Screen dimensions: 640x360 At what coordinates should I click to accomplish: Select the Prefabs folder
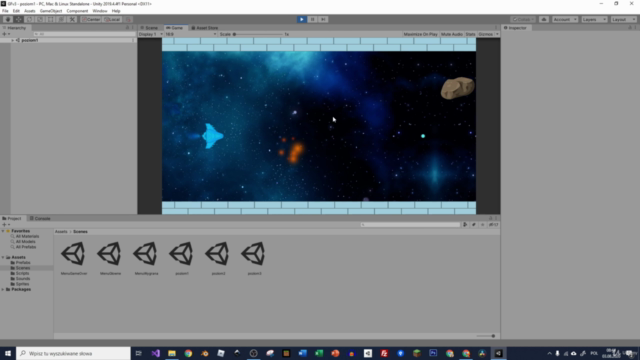click(x=23, y=263)
